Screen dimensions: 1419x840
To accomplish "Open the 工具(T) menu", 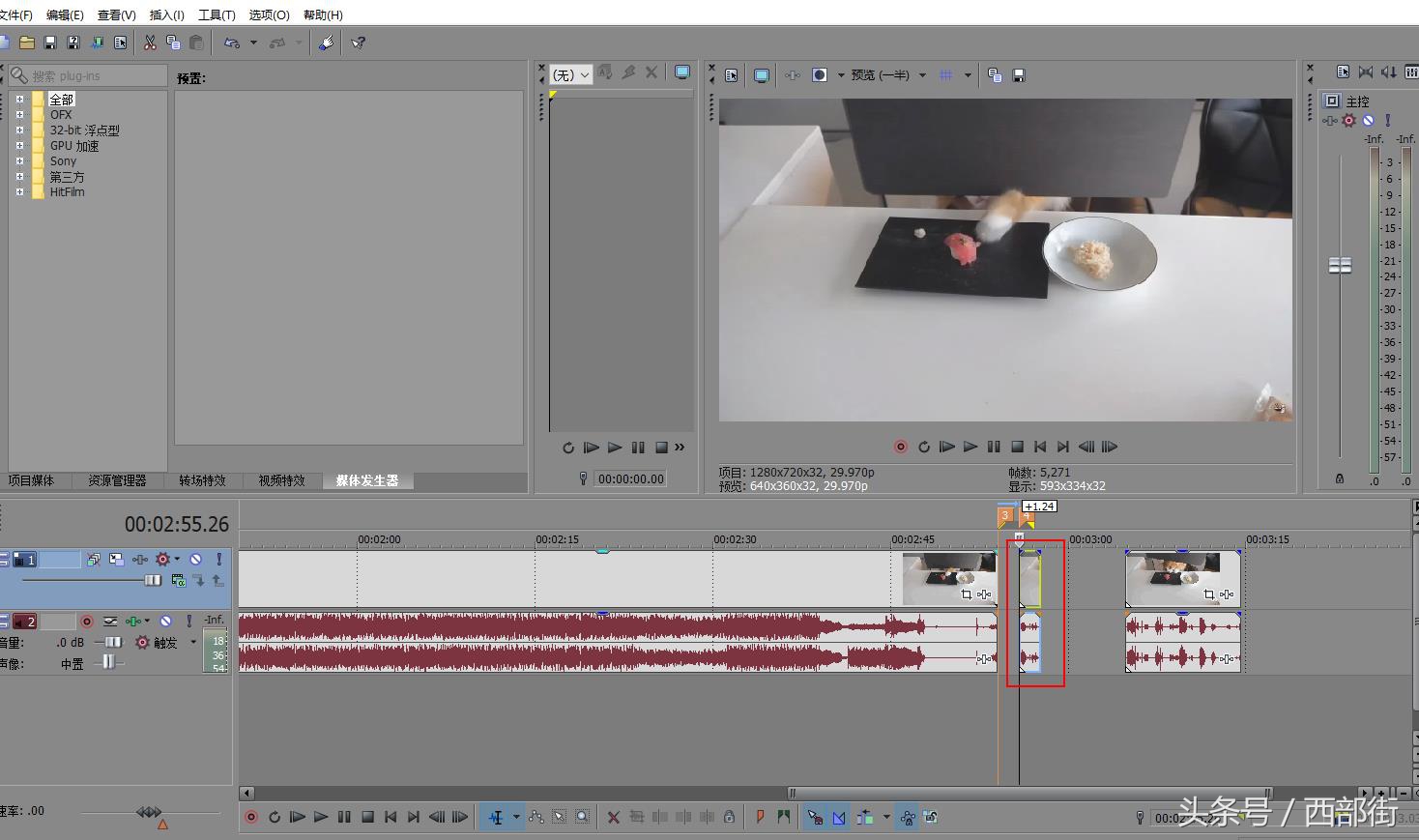I will [x=217, y=14].
